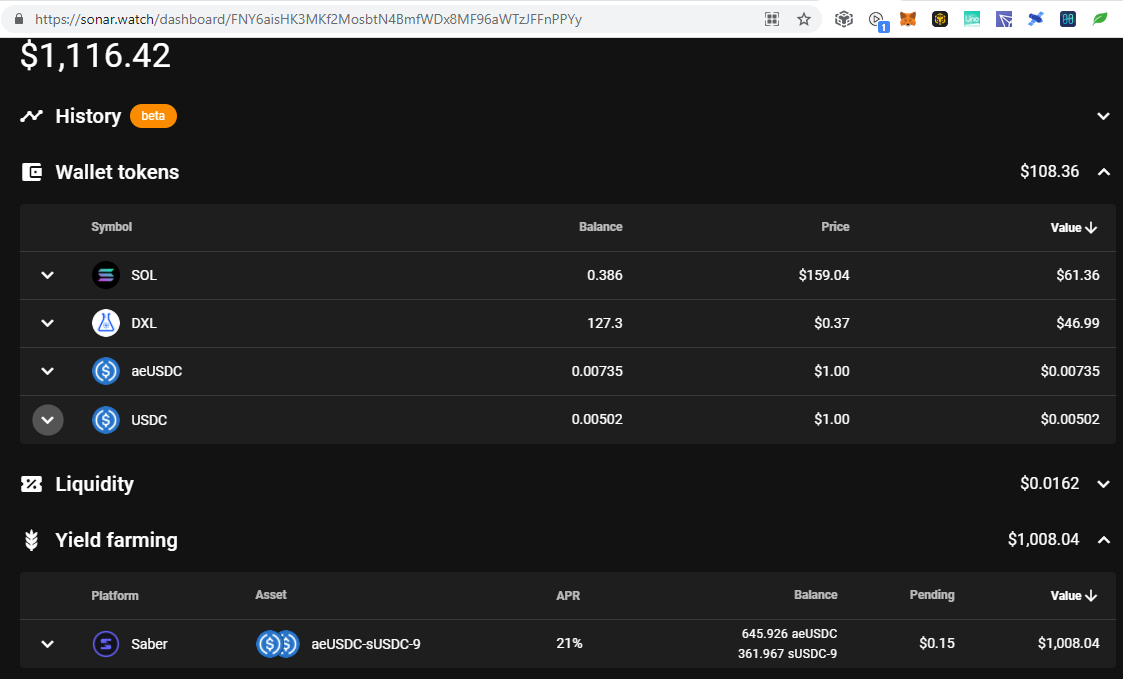1123x679 pixels.
Task: Open the green leaf extension icon
Action: [1099, 19]
